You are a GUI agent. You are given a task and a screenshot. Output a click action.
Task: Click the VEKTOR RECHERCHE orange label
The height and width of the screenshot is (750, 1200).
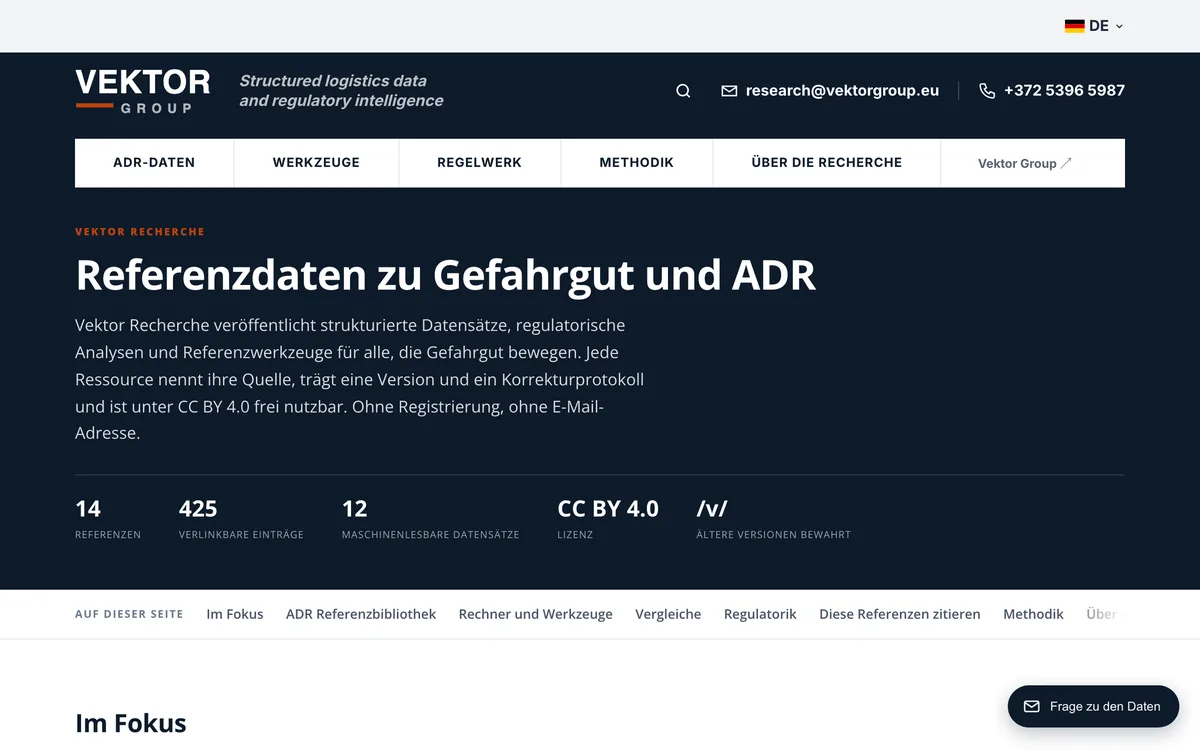pyautogui.click(x=140, y=232)
